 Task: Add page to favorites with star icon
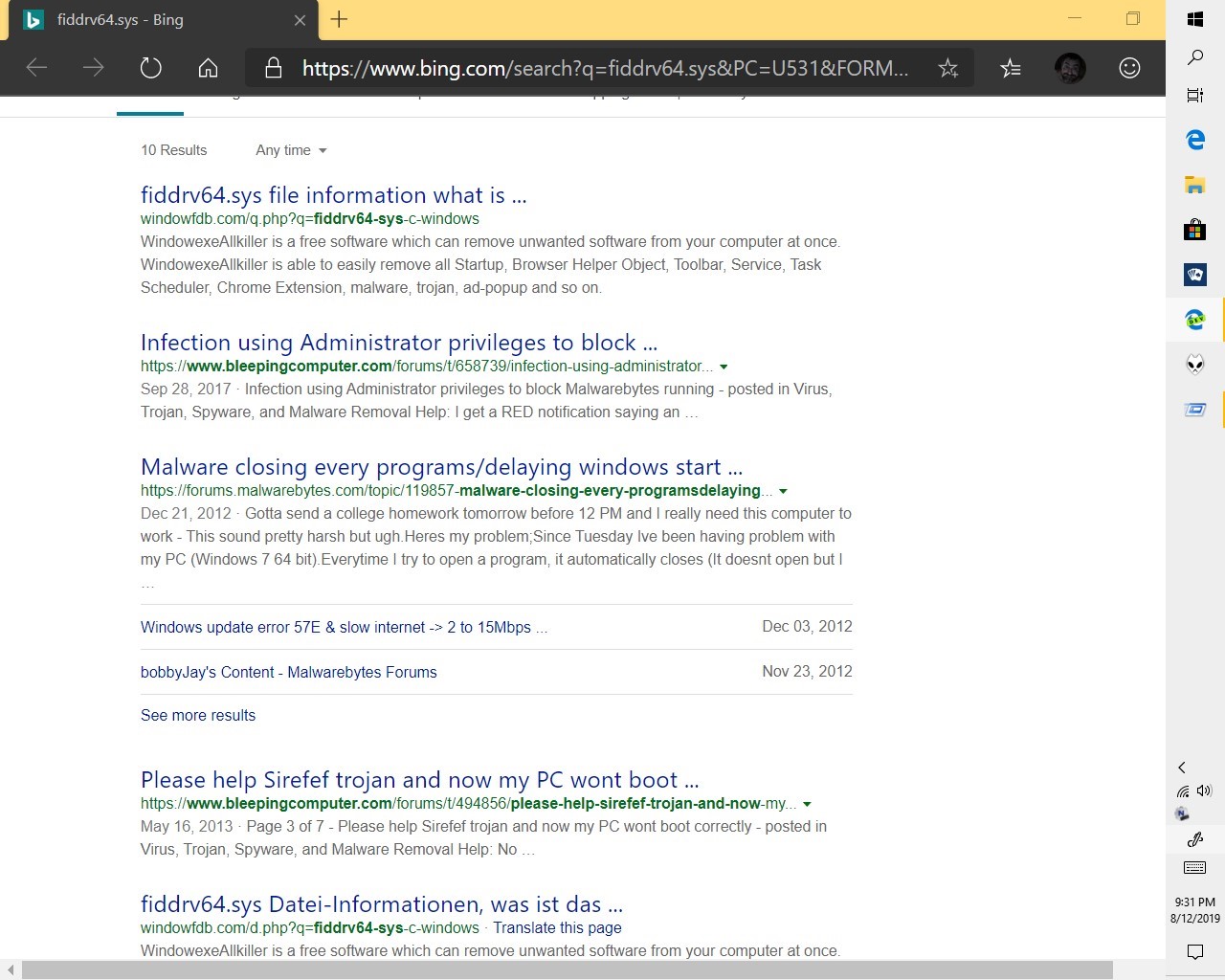pyautogui.click(x=947, y=68)
